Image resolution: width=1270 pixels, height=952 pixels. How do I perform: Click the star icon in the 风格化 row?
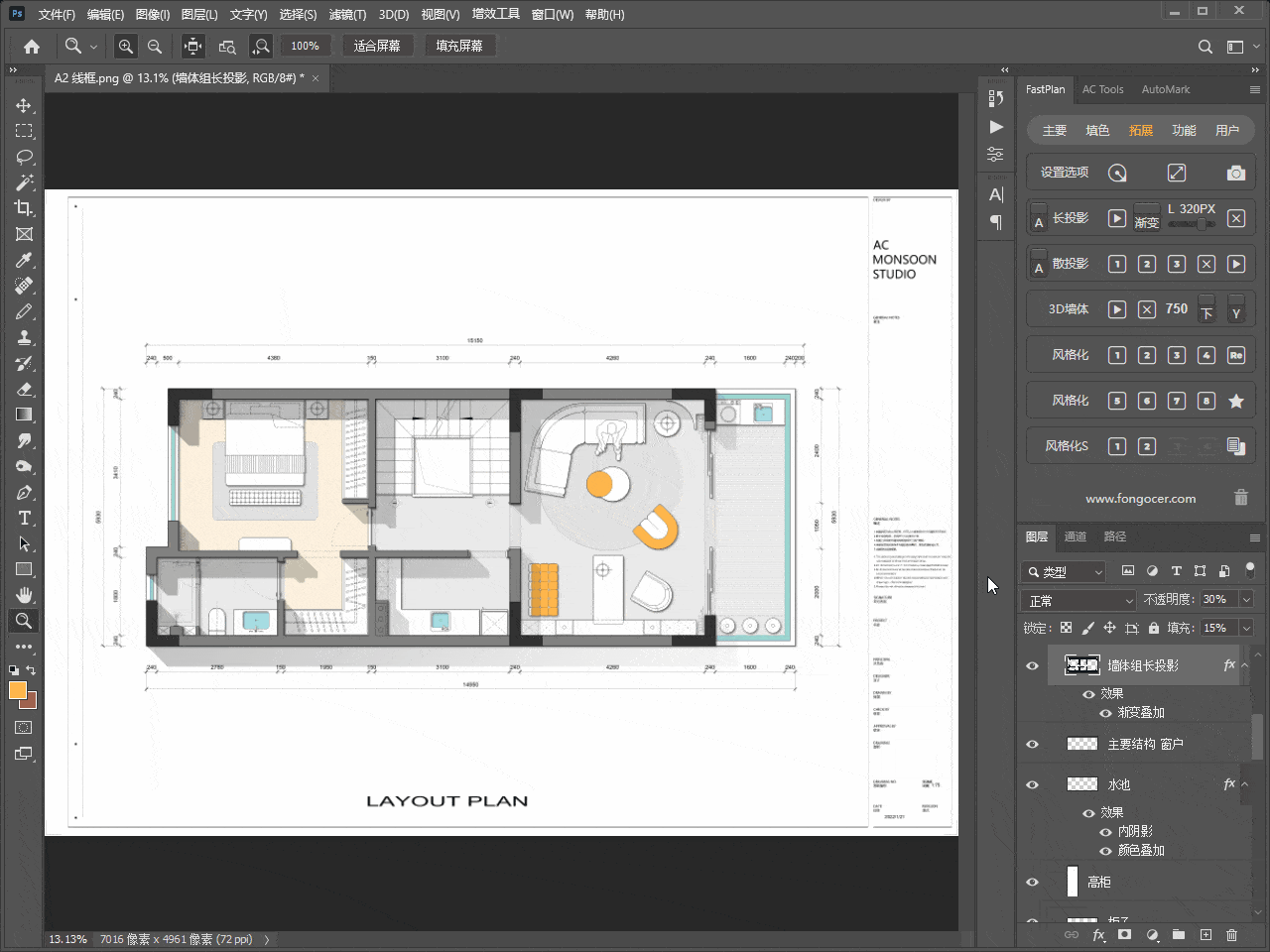[1235, 401]
